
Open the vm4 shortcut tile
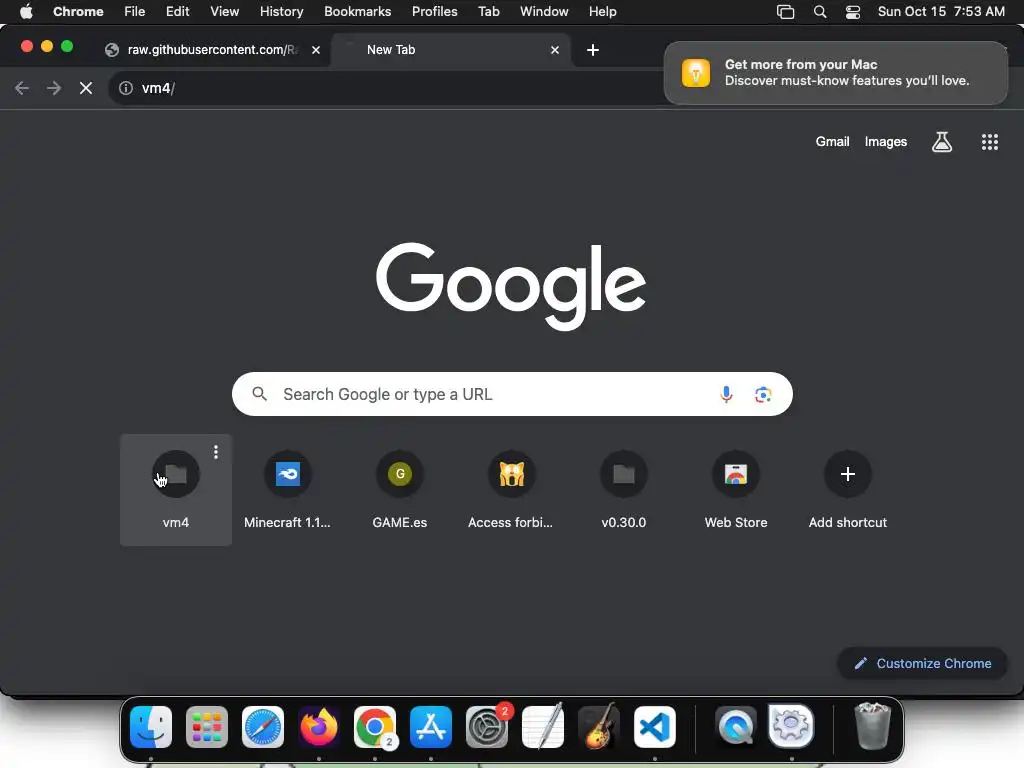176,490
